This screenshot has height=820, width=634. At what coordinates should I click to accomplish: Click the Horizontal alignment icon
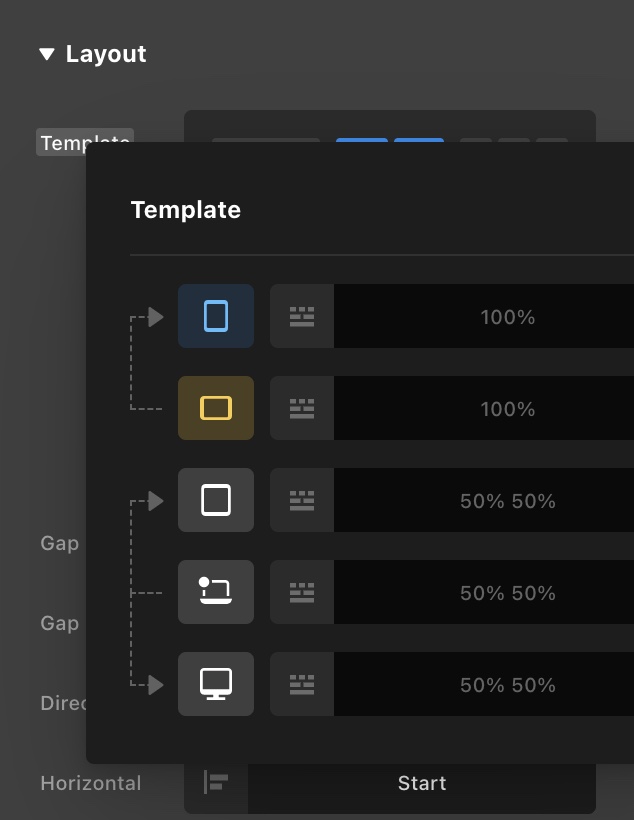coord(216,782)
